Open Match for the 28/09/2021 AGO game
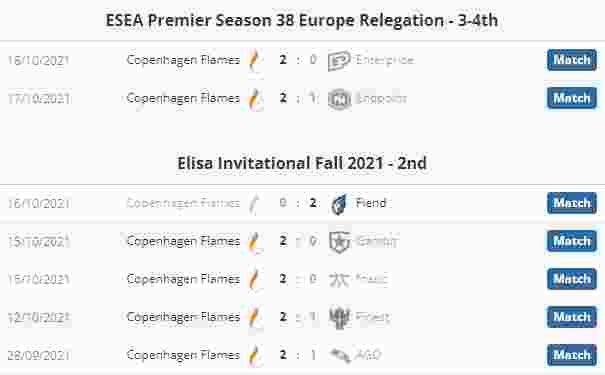 tap(572, 355)
